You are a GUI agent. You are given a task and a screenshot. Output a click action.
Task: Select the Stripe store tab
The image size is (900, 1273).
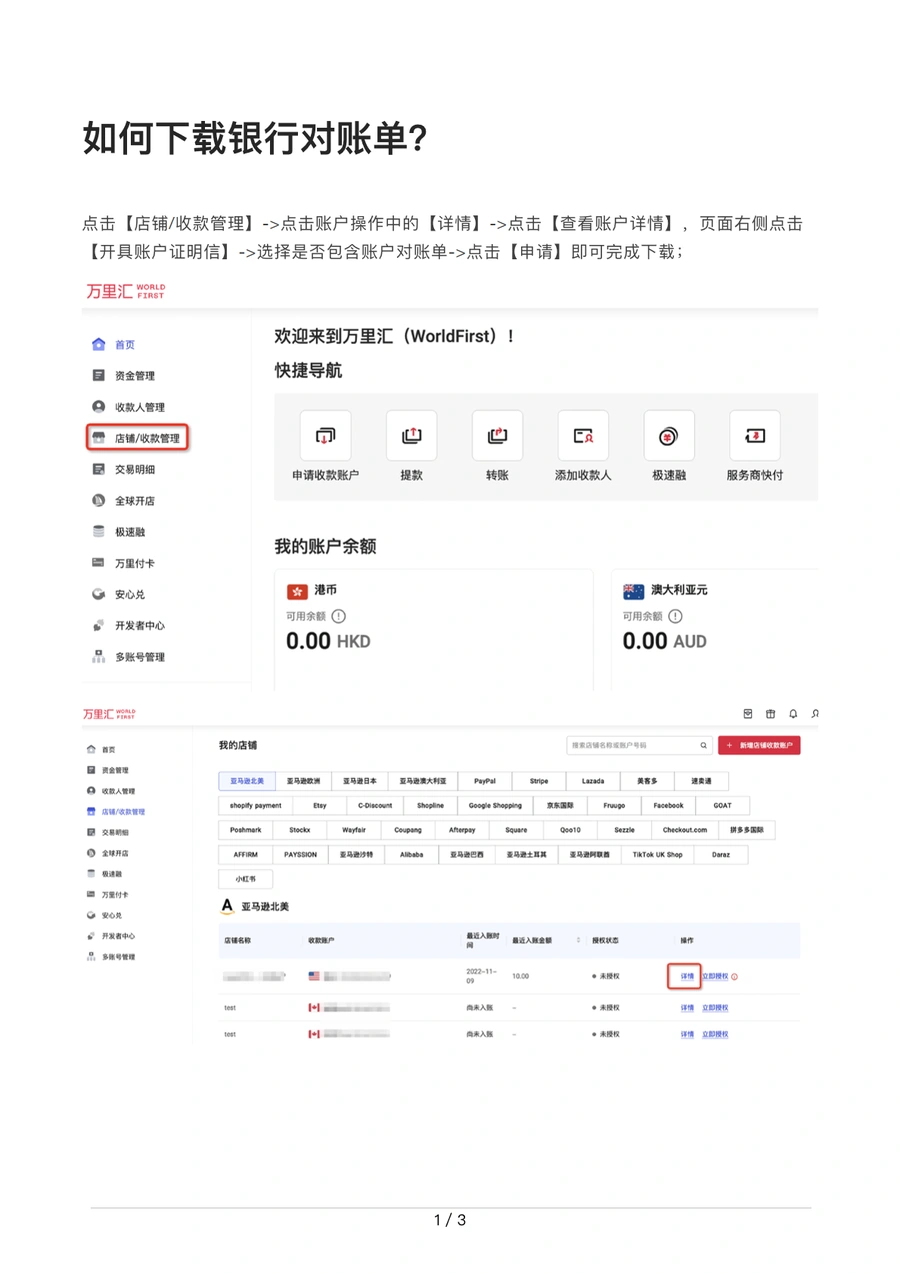(x=539, y=780)
